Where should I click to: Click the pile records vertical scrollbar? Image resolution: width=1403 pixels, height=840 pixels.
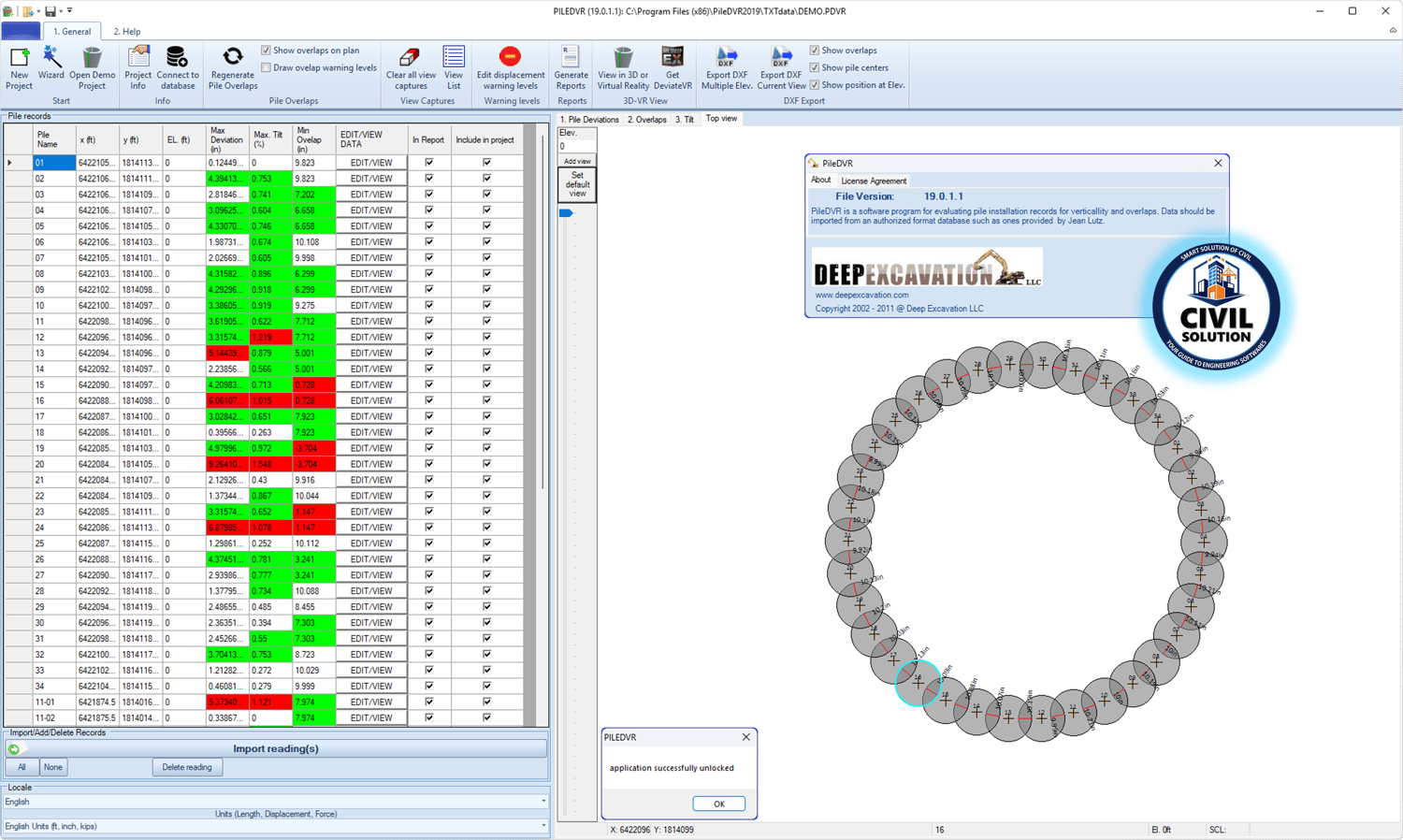[542, 311]
